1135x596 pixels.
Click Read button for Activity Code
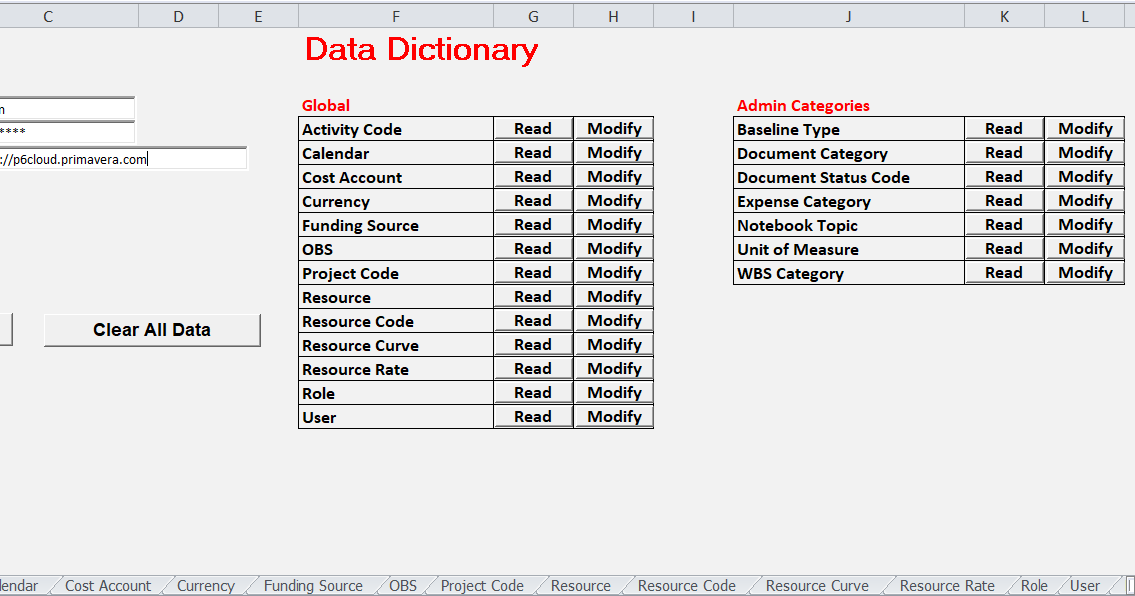tap(533, 128)
